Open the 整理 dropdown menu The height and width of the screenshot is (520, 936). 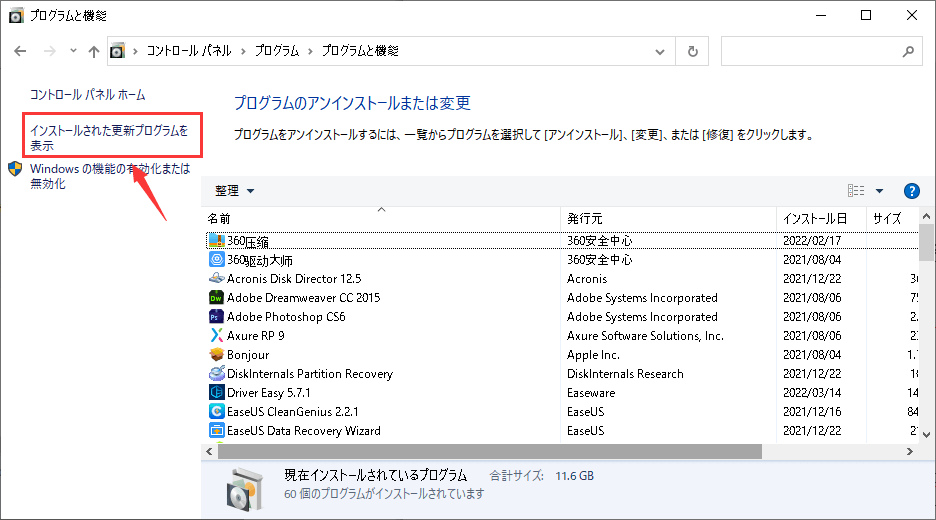point(234,190)
